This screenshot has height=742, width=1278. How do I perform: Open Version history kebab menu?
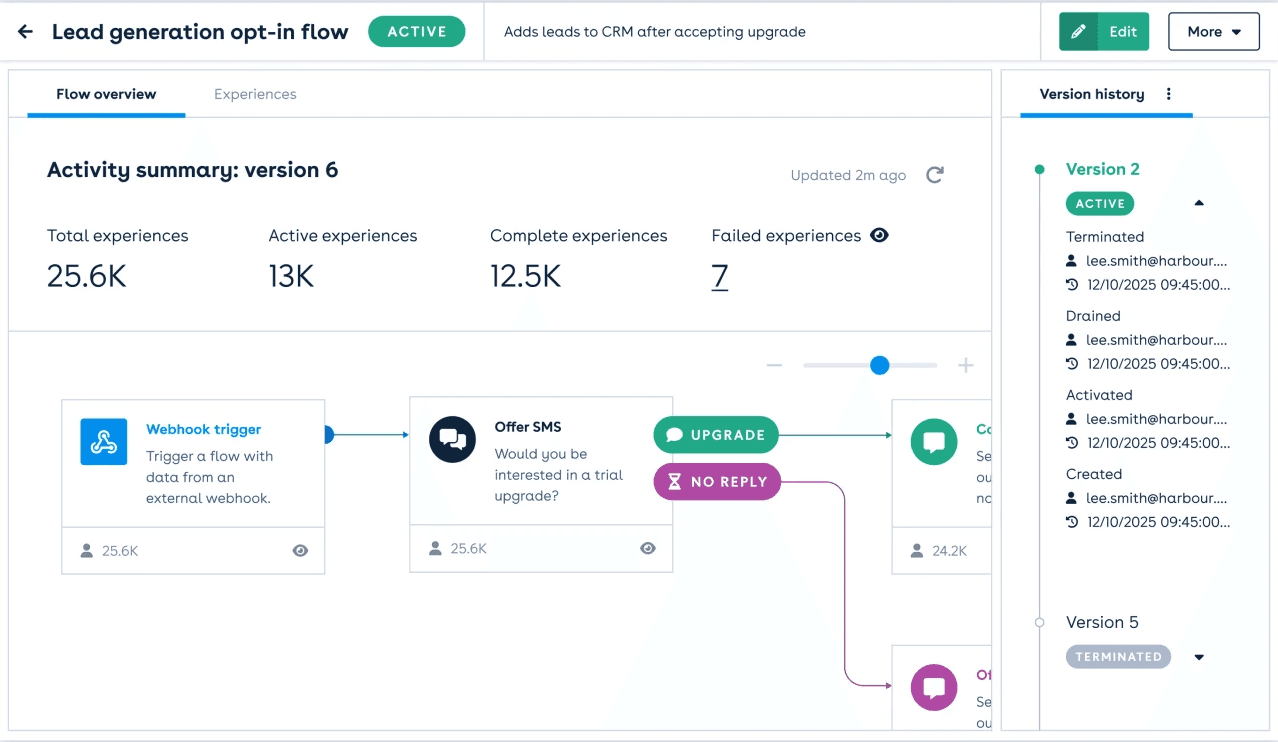coord(1168,94)
